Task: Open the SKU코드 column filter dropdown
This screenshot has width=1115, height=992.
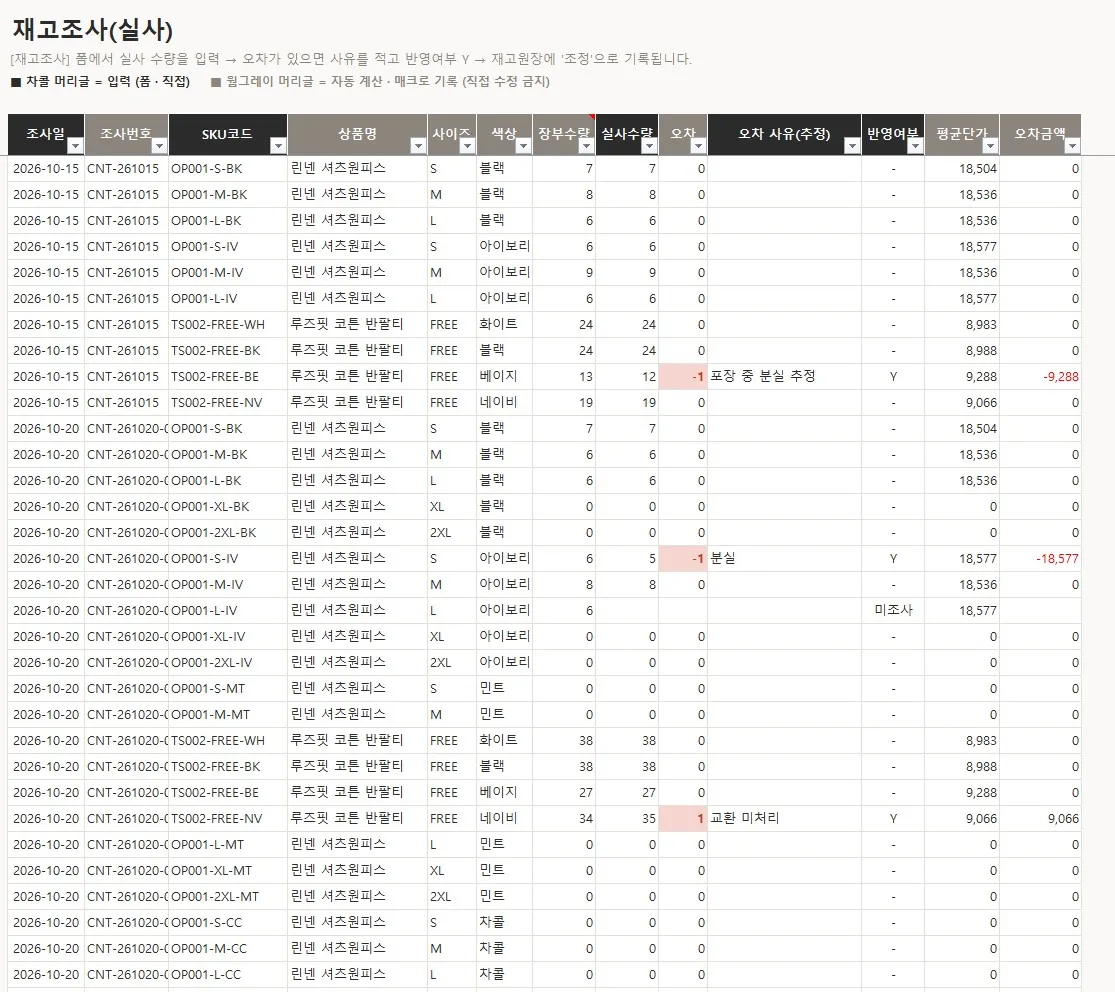Action: click(278, 146)
